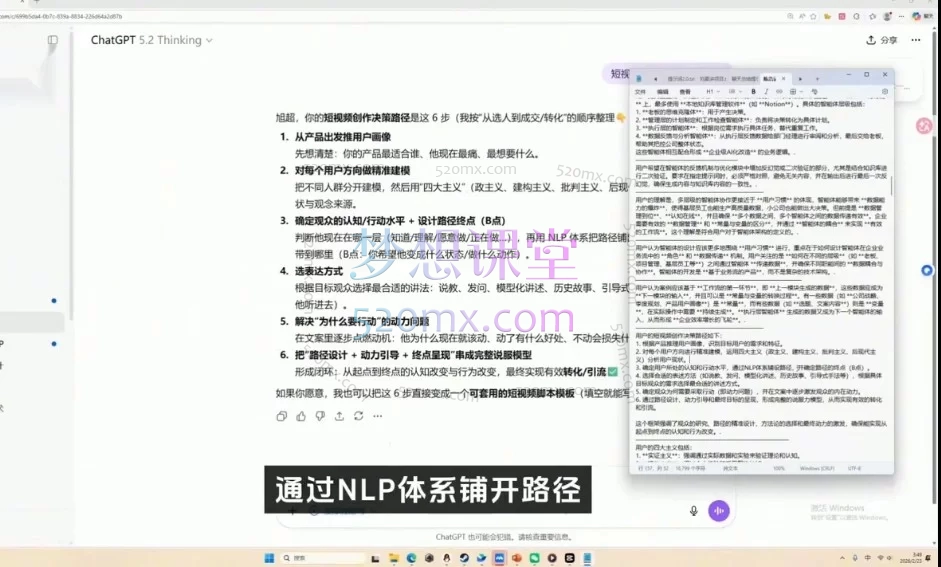Image resolution: width=941 pixels, height=567 pixels.
Task: Clear formatting in Notepad toolbar
Action: click(814, 92)
